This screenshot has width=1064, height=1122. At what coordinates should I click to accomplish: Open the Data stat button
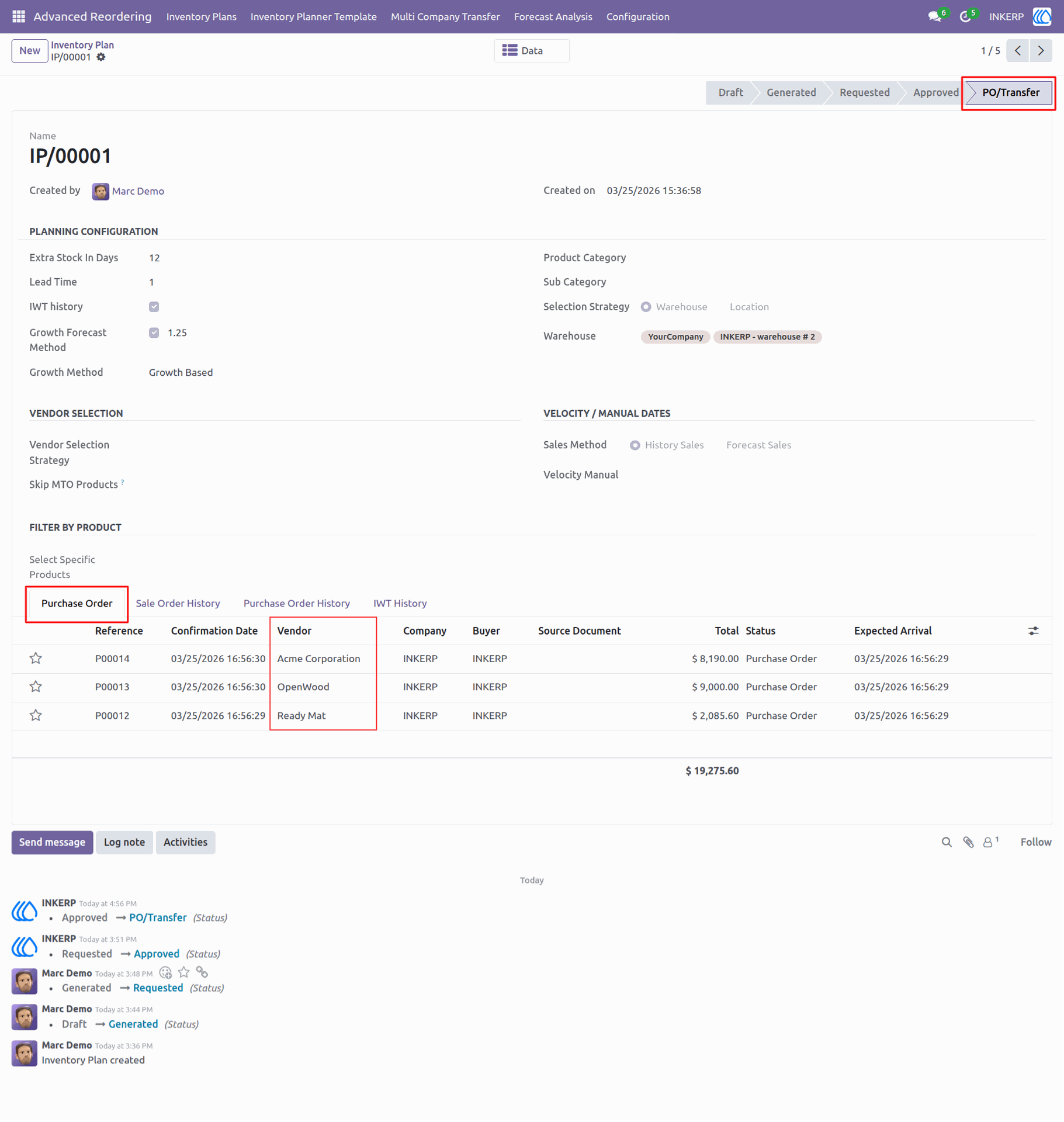pyautogui.click(x=531, y=51)
